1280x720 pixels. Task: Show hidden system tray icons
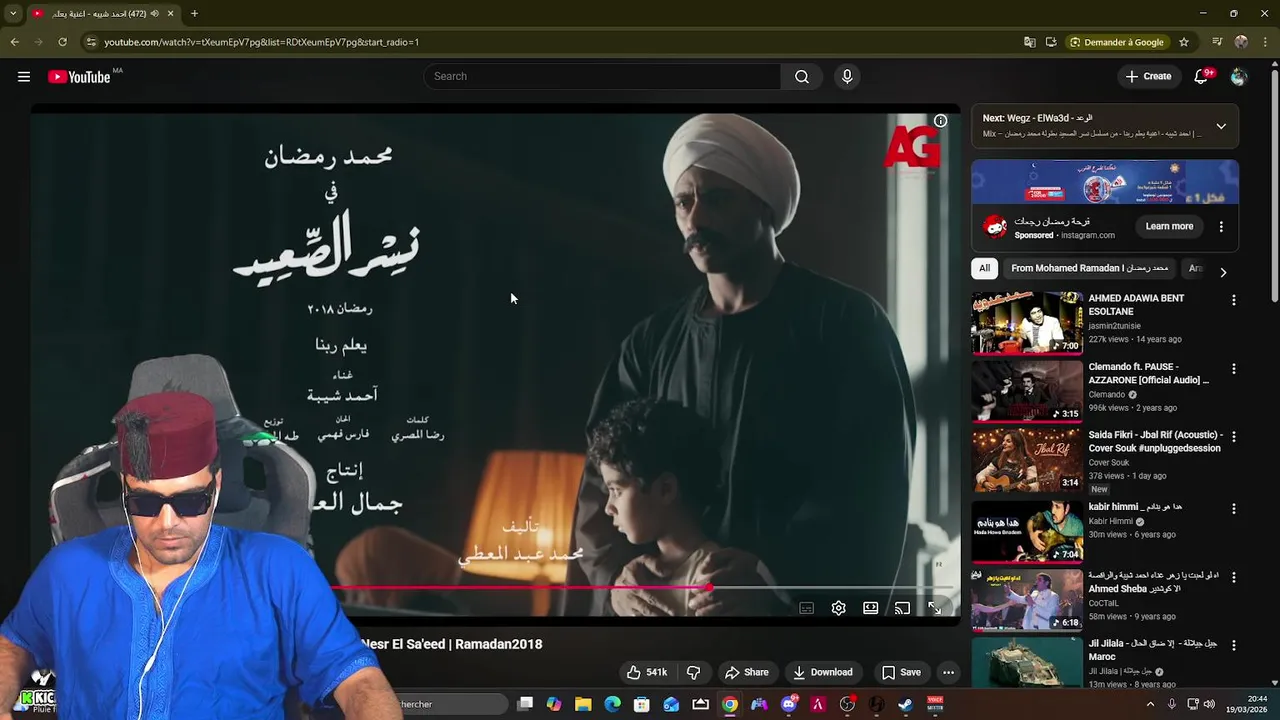(x=1150, y=704)
